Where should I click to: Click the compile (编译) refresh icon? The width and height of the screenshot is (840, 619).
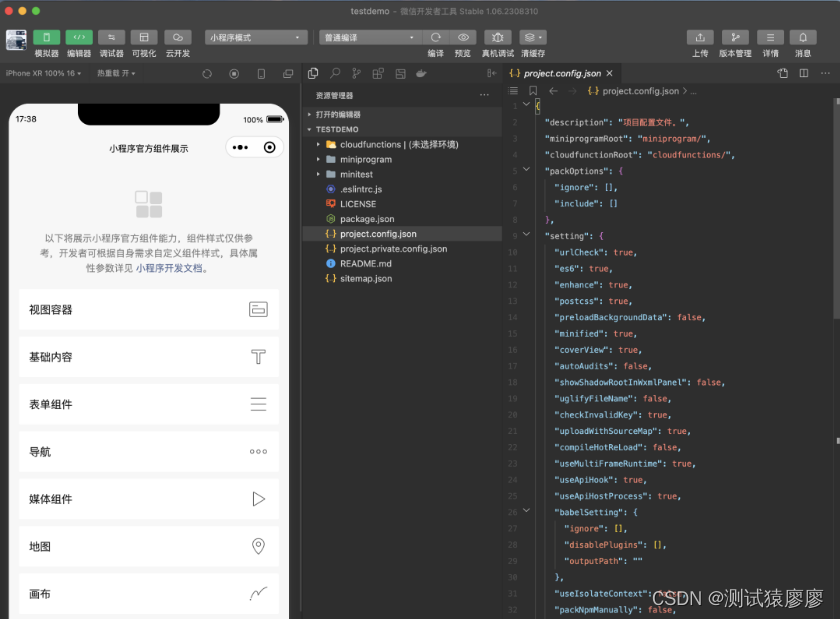point(436,38)
